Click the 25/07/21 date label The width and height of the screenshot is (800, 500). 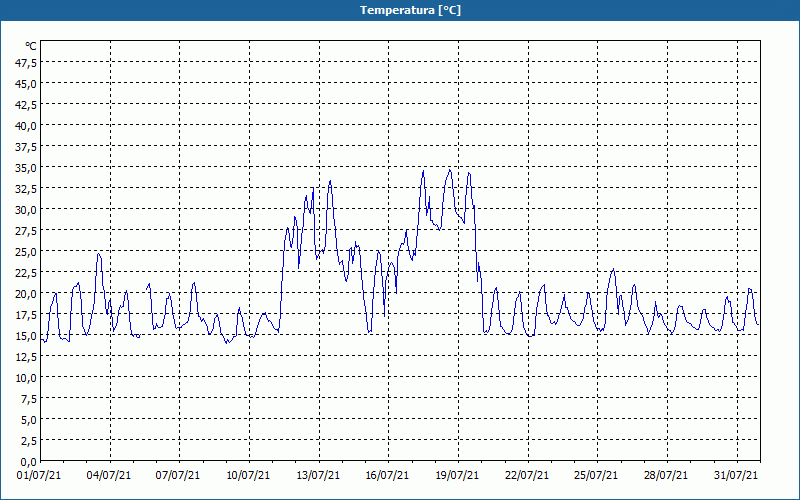point(596,476)
